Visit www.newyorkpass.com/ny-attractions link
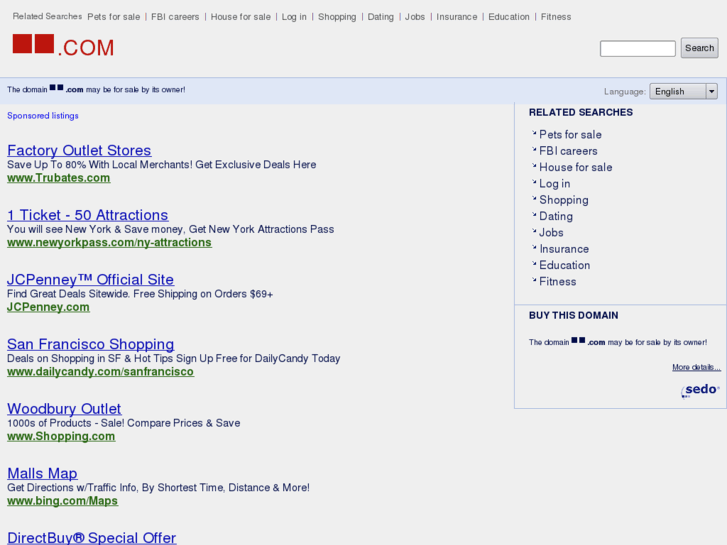 coord(109,242)
